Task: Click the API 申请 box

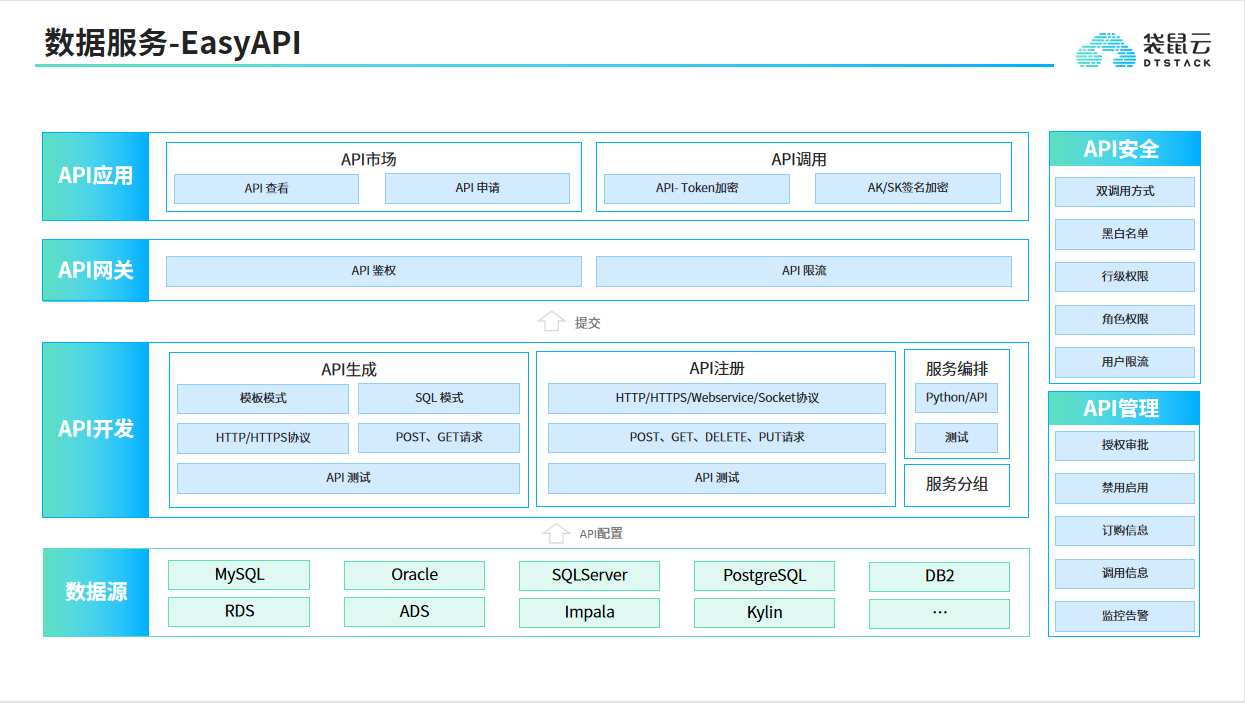Action: (477, 188)
